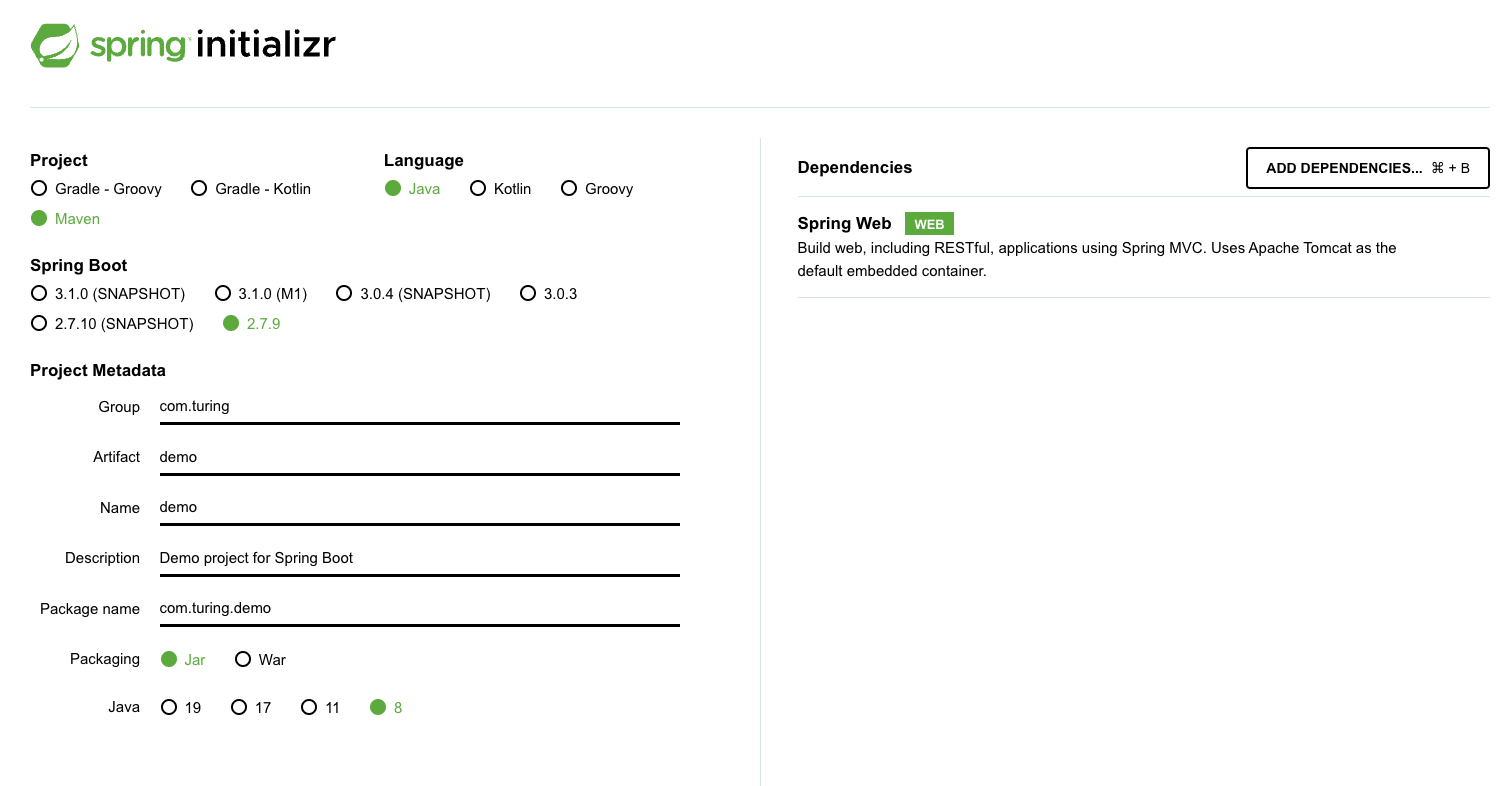The image size is (1507, 786).
Task: Select Spring Boot 2.7.9
Action: click(x=252, y=323)
